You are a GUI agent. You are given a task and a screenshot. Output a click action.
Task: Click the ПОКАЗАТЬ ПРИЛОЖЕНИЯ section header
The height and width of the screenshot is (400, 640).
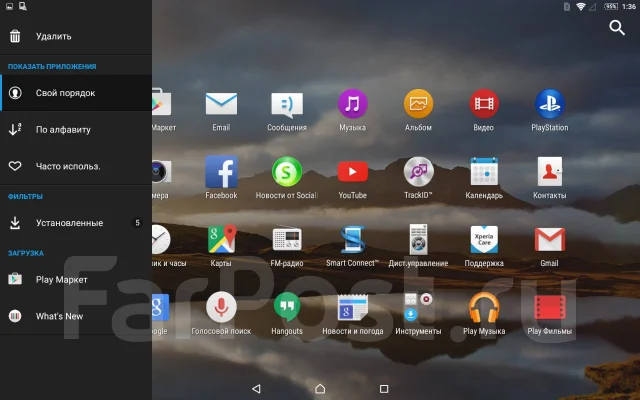(x=52, y=67)
